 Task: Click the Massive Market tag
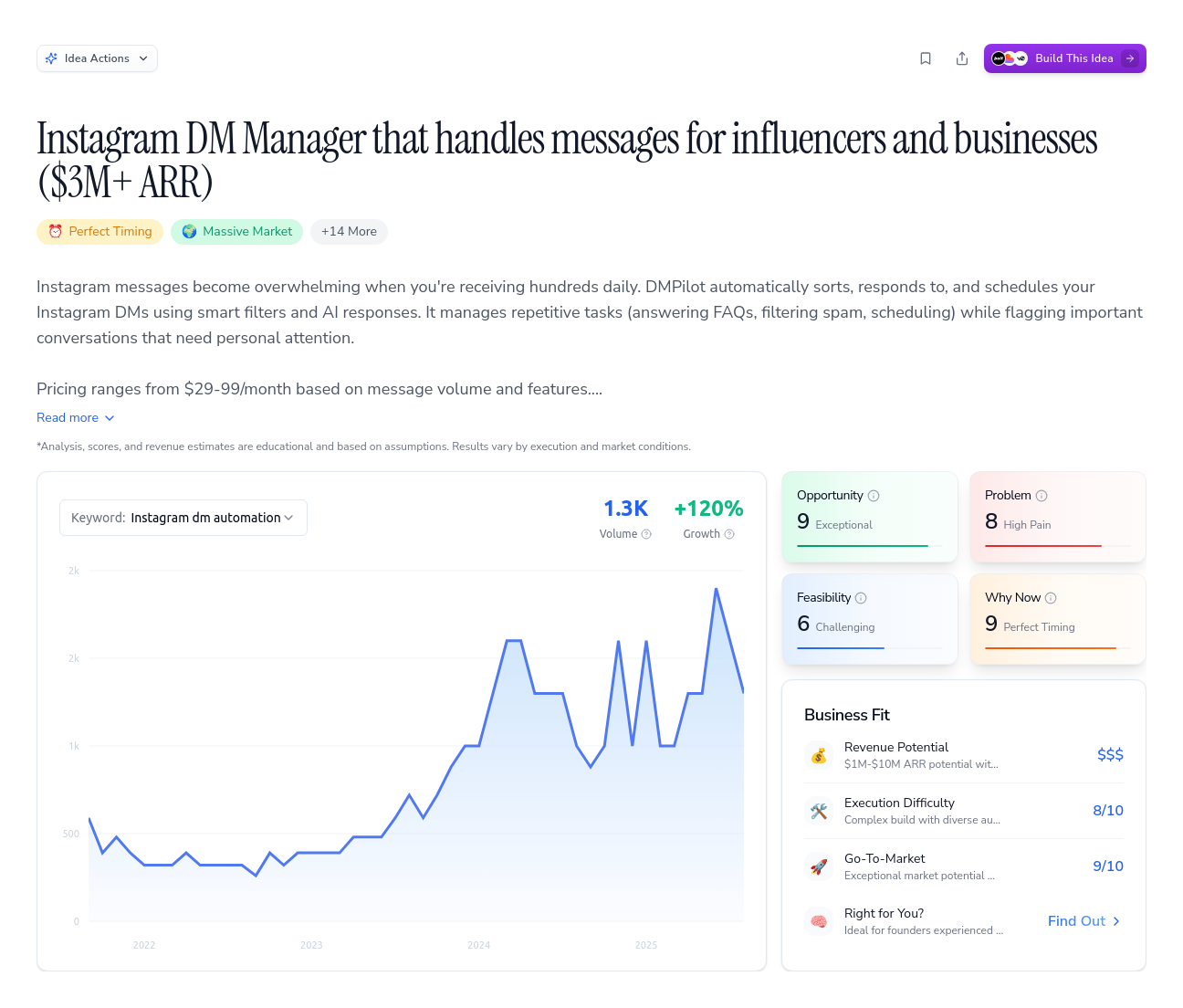237,232
